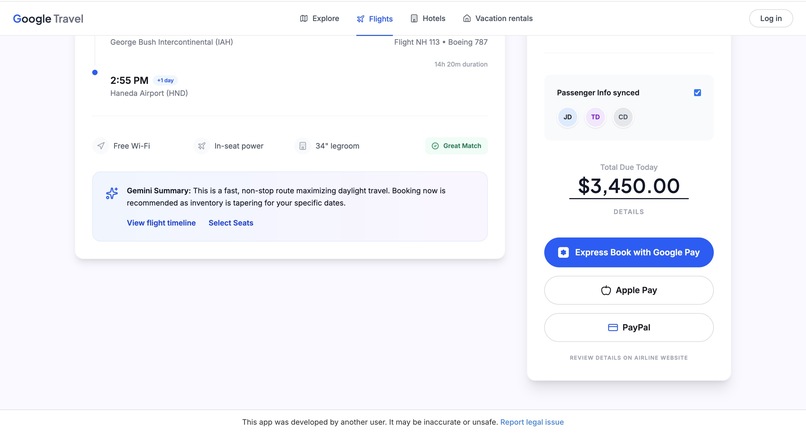
Task: Click George Bush Intercontinental (IAH) text
Action: (x=171, y=42)
